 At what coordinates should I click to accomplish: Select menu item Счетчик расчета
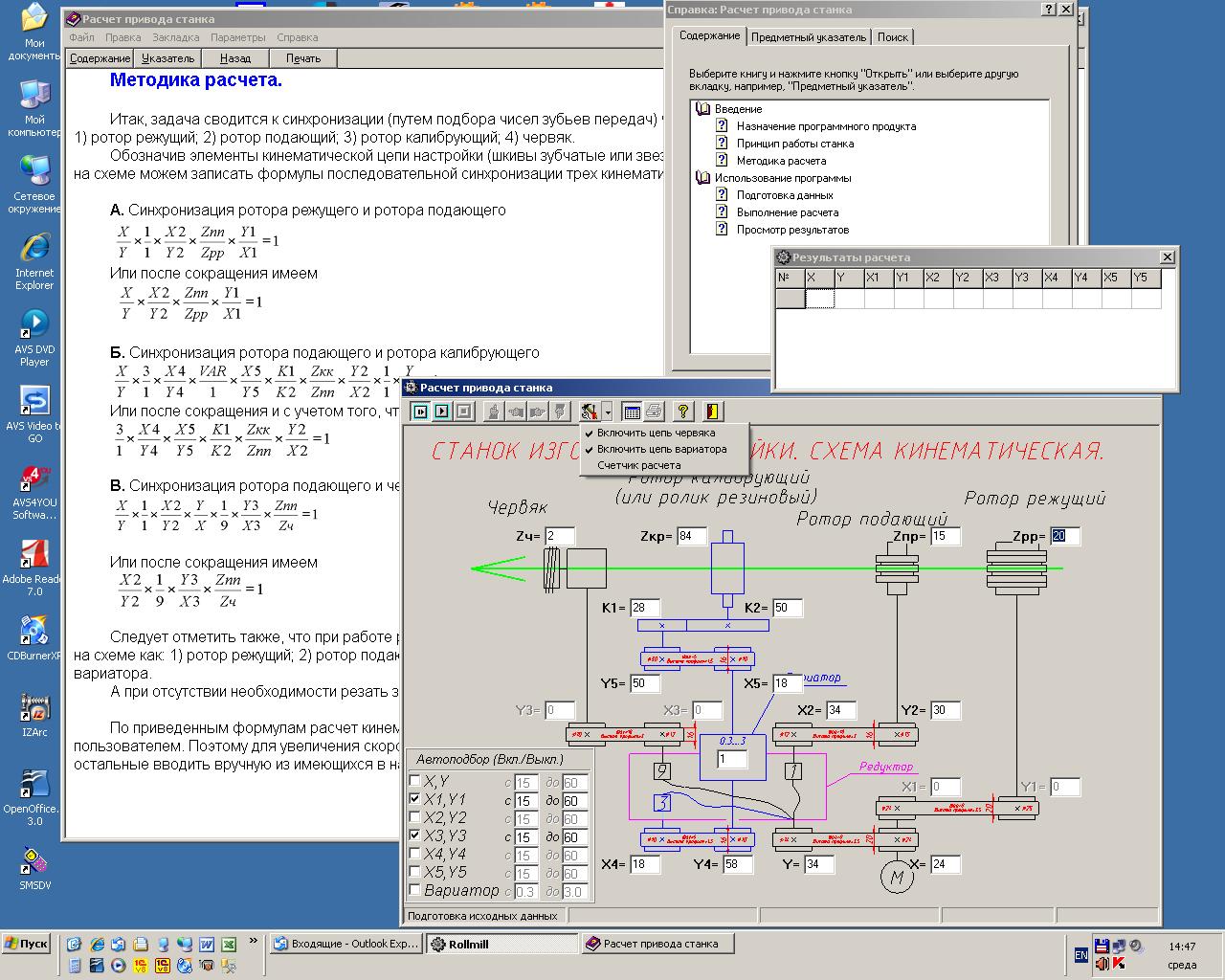[x=638, y=465]
